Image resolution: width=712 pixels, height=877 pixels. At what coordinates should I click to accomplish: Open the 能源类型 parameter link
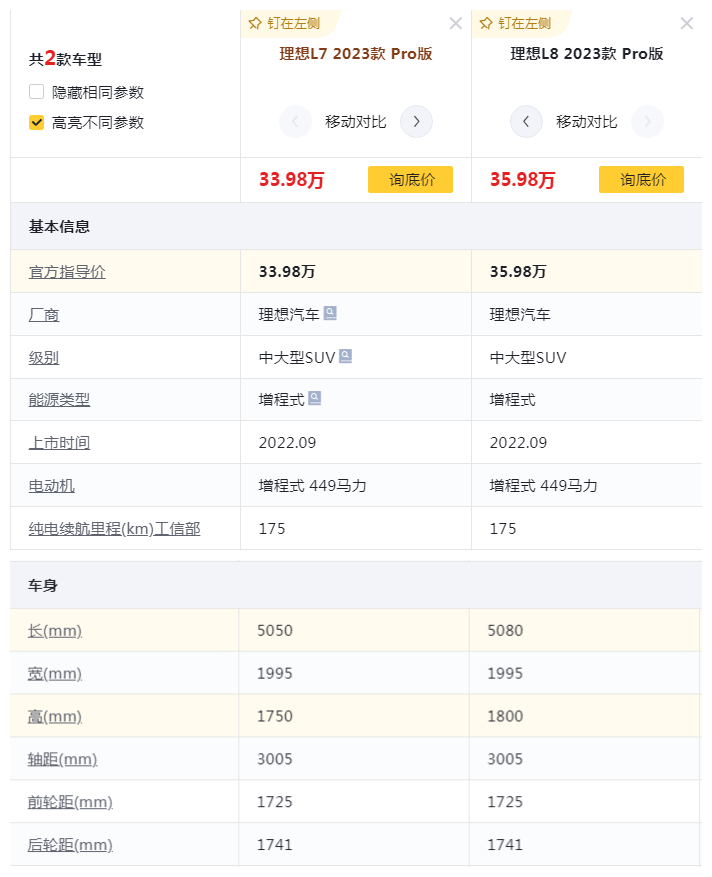tap(59, 400)
